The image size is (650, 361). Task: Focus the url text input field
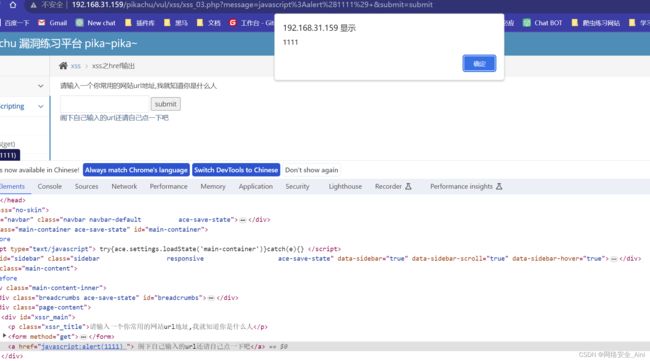click(104, 104)
